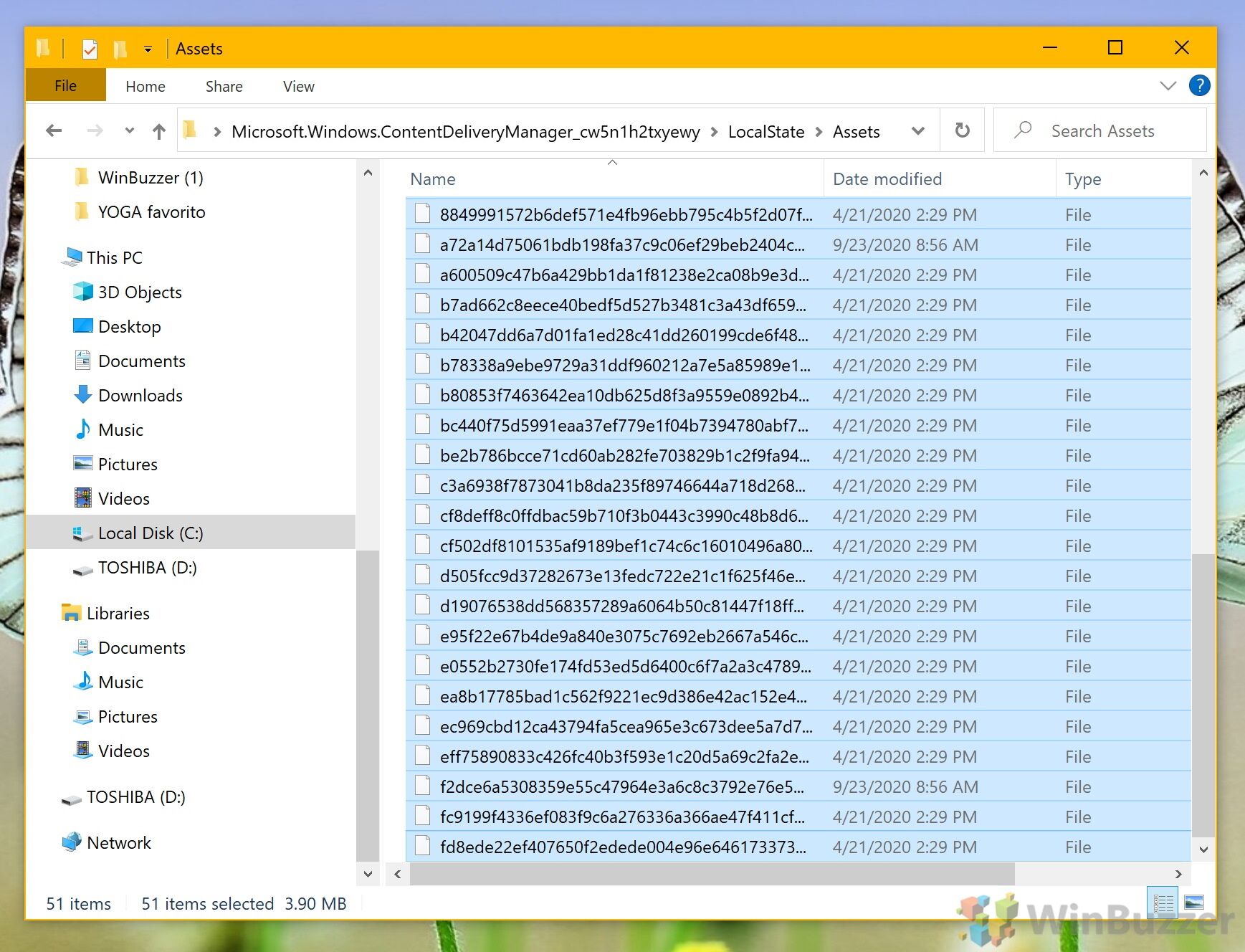Switch to Details view layout icon
Screen dimensions: 1245x952
1163,903
